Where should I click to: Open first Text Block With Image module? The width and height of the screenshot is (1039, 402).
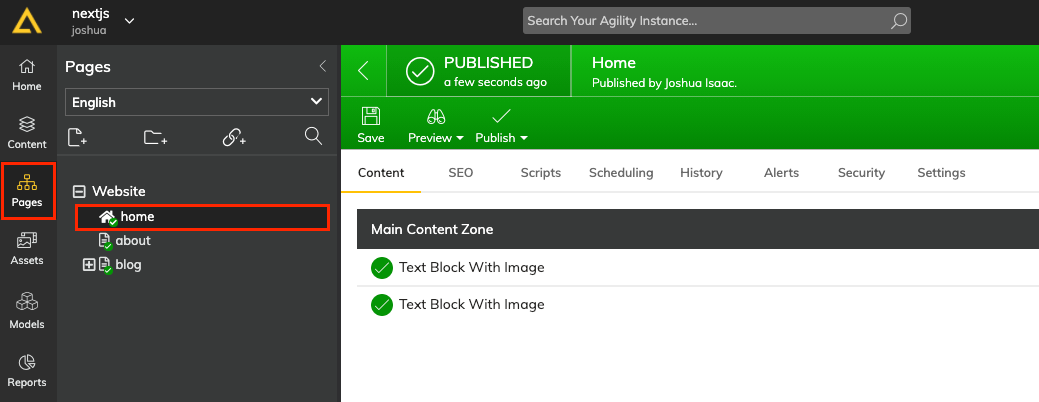(471, 268)
